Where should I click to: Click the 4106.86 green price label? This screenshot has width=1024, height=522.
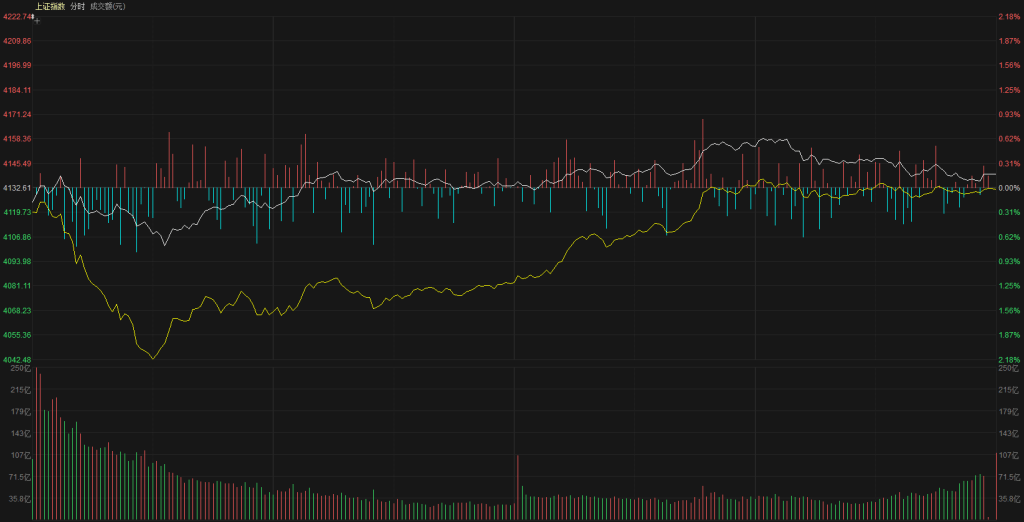click(16, 237)
